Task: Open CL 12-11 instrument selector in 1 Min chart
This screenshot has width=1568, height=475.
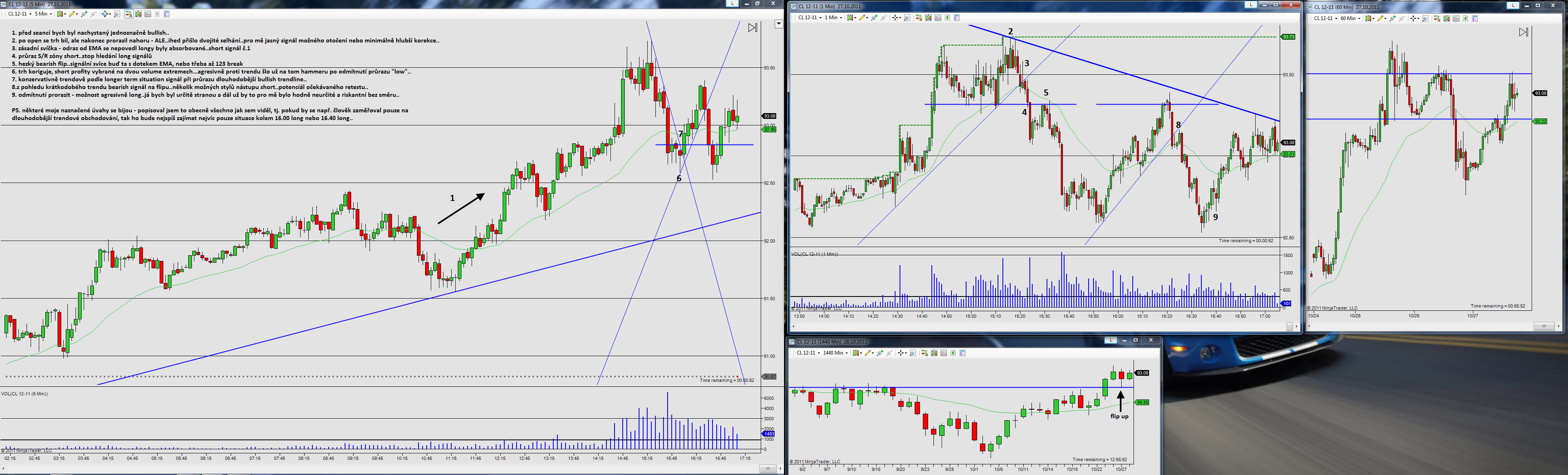Action: pyautogui.click(x=810, y=18)
